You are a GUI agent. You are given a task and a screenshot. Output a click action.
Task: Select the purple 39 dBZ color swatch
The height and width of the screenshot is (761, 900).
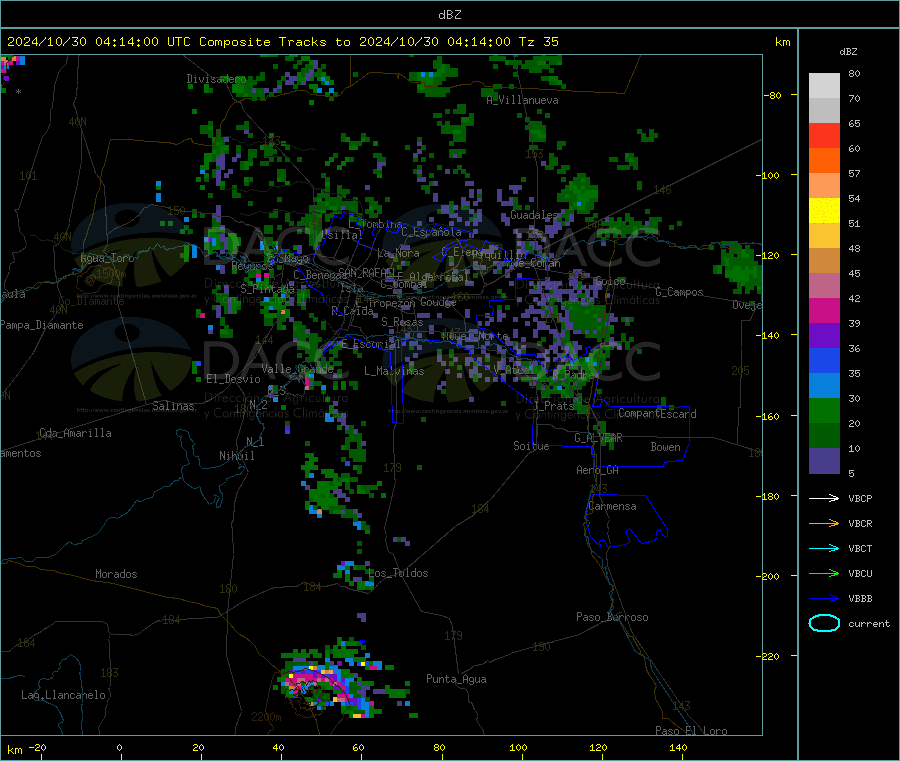824,336
